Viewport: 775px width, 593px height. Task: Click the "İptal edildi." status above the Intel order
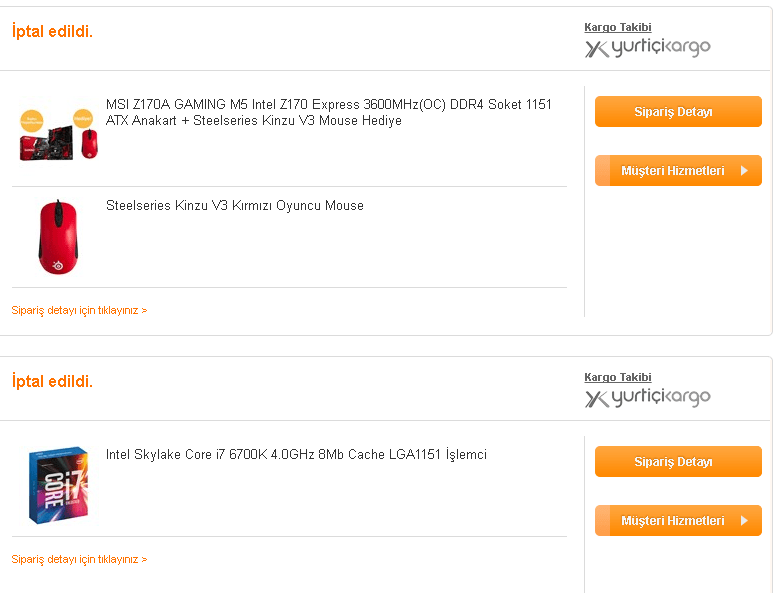(52, 381)
